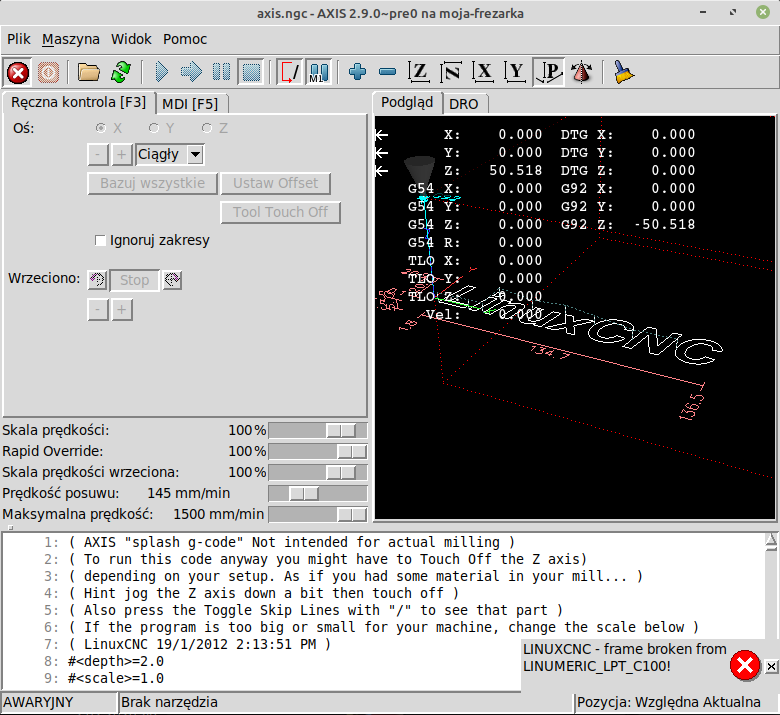This screenshot has width=780, height=715.
Task: Toggle the Emergency Stop button in toolbar
Action: click(18, 72)
